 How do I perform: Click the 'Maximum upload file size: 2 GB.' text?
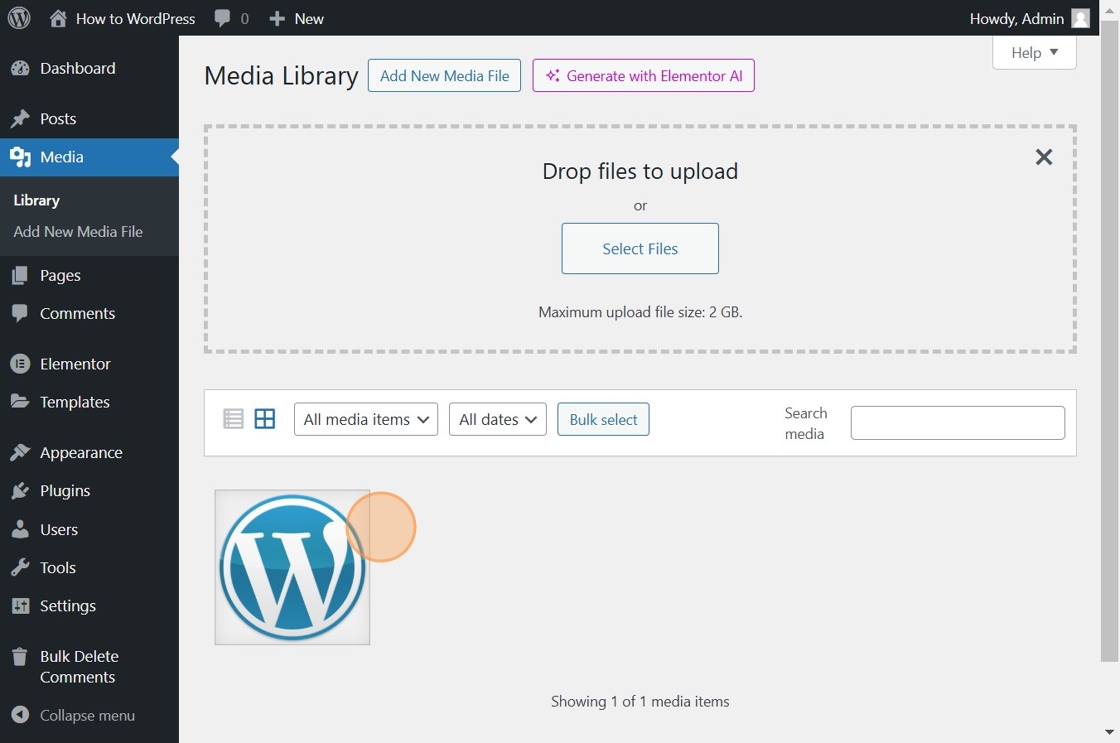640,312
